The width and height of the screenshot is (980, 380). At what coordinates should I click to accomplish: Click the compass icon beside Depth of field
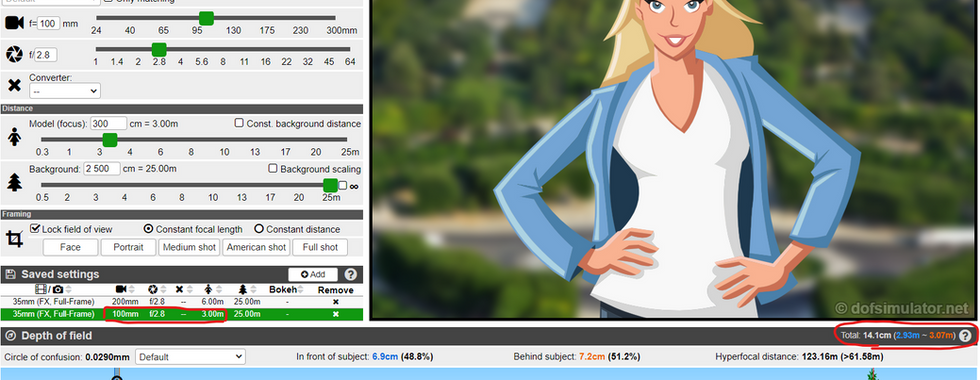(x=10, y=336)
